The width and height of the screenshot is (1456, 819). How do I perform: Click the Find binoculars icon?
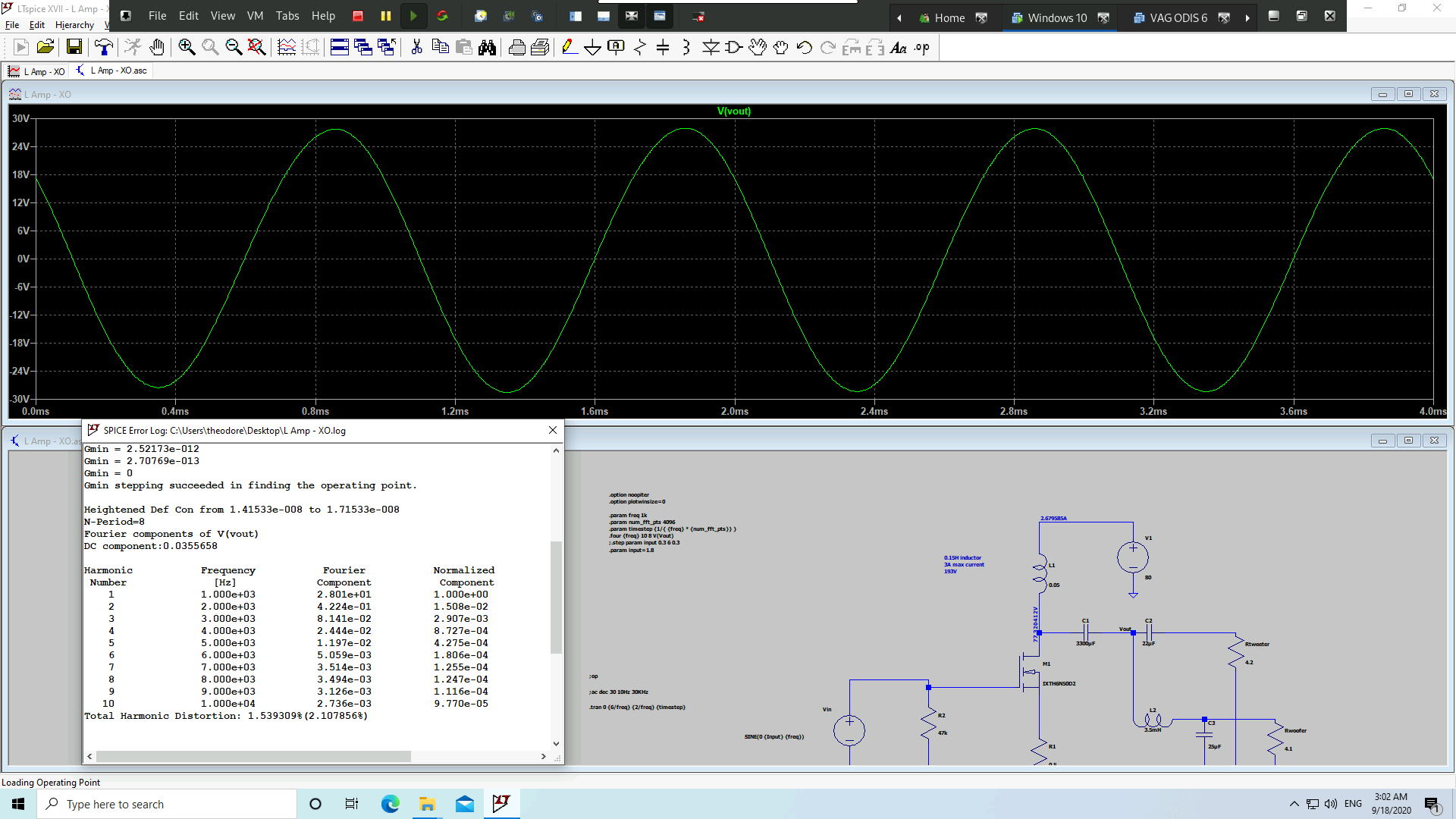[487, 48]
